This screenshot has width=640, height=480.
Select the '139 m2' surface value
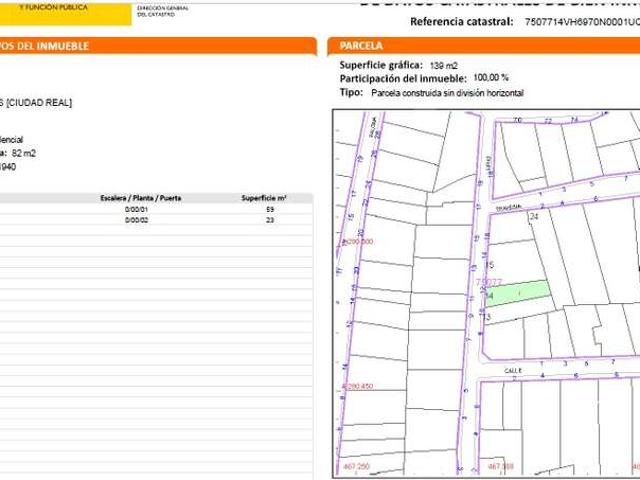point(444,65)
